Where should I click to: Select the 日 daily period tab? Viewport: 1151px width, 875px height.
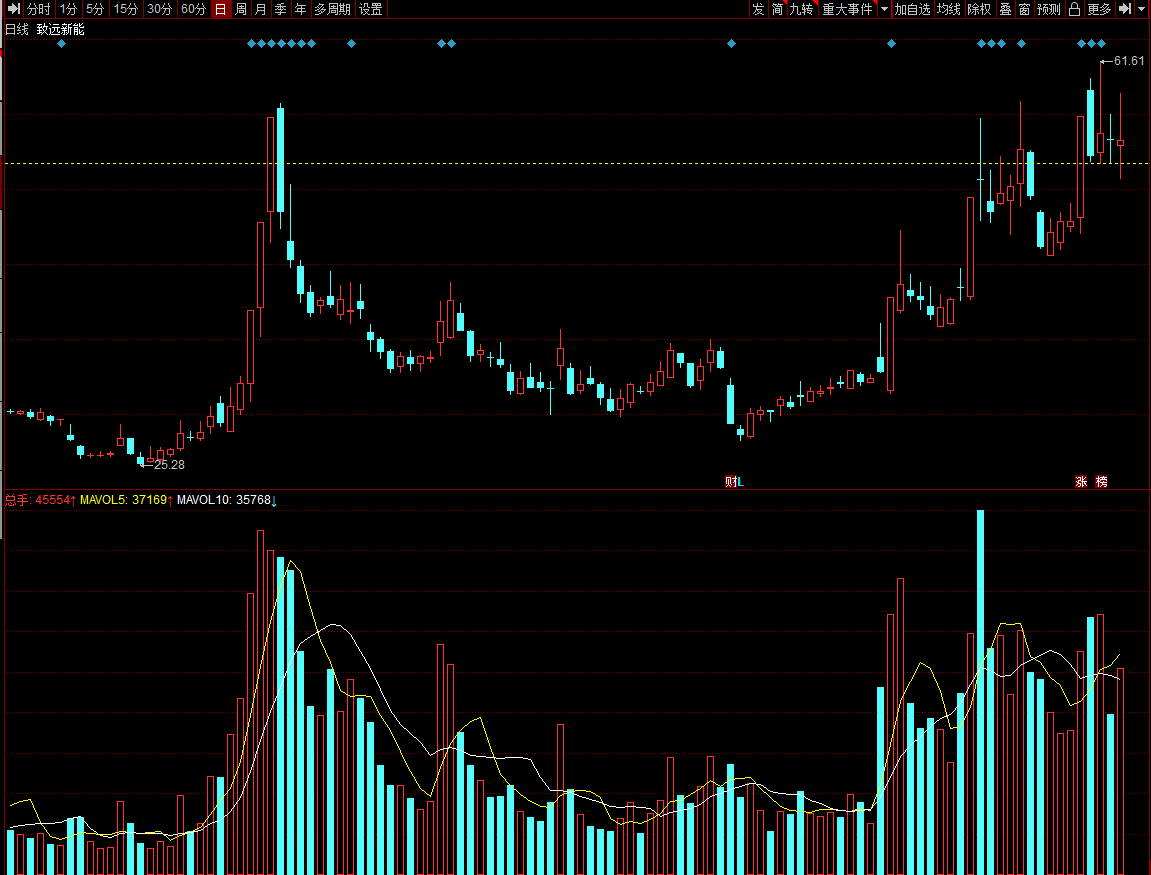(x=220, y=9)
